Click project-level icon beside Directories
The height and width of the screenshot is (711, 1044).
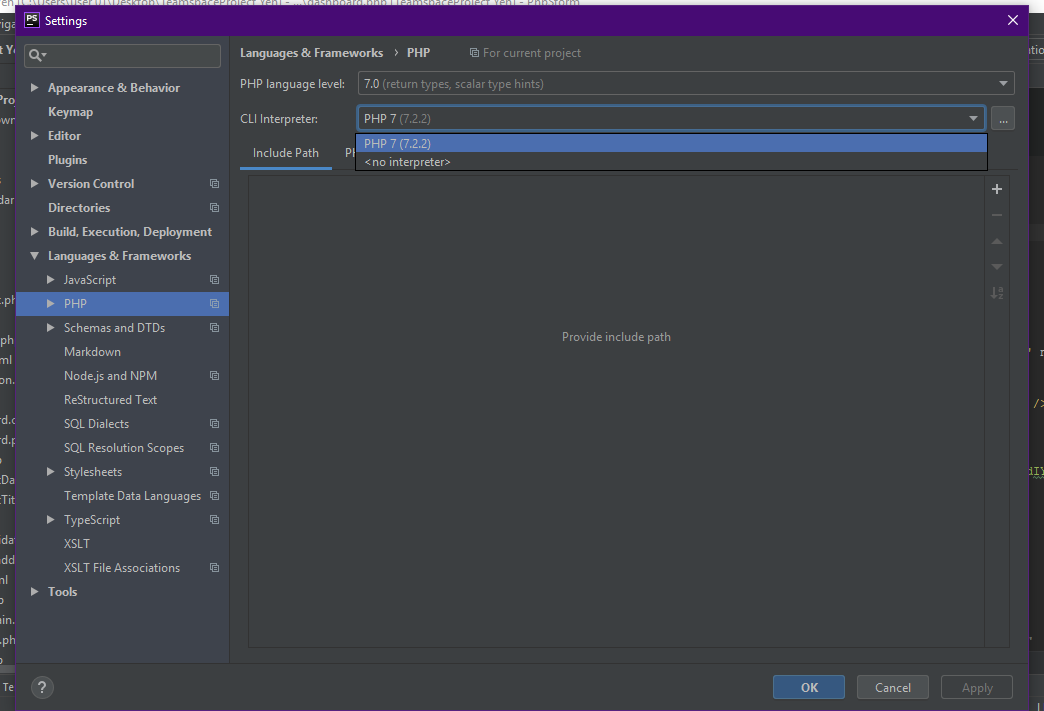coord(214,208)
